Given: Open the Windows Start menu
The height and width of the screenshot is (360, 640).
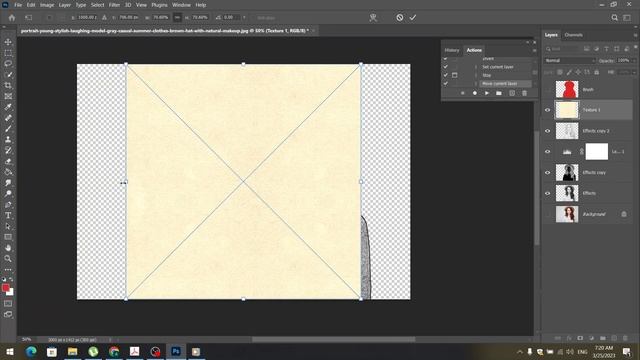Looking at the screenshot, I should pos(10,351).
